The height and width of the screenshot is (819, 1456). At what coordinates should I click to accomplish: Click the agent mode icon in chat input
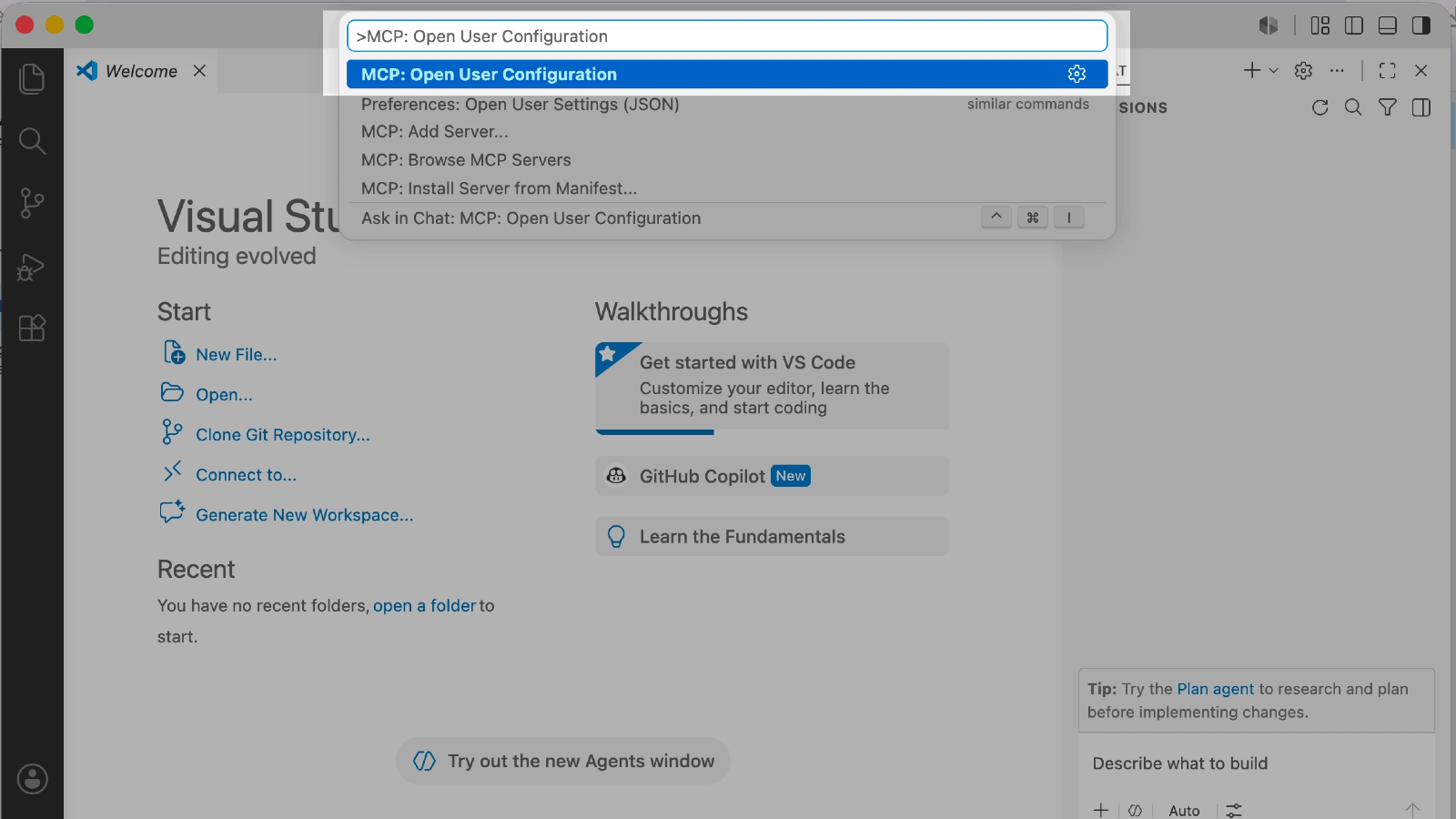(x=1135, y=810)
